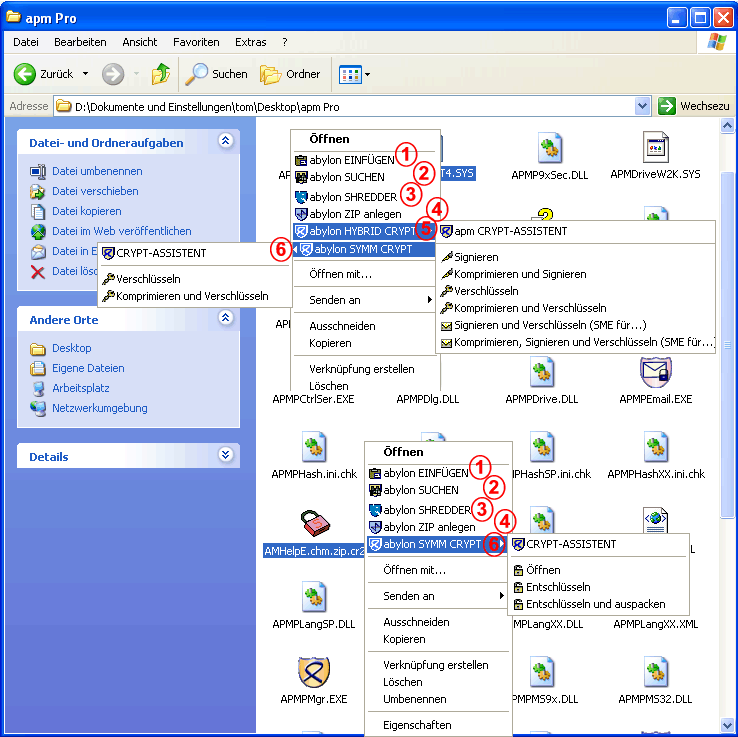Click Umbenennen in lower context menu
The width and height of the screenshot is (738, 737).
point(415,699)
